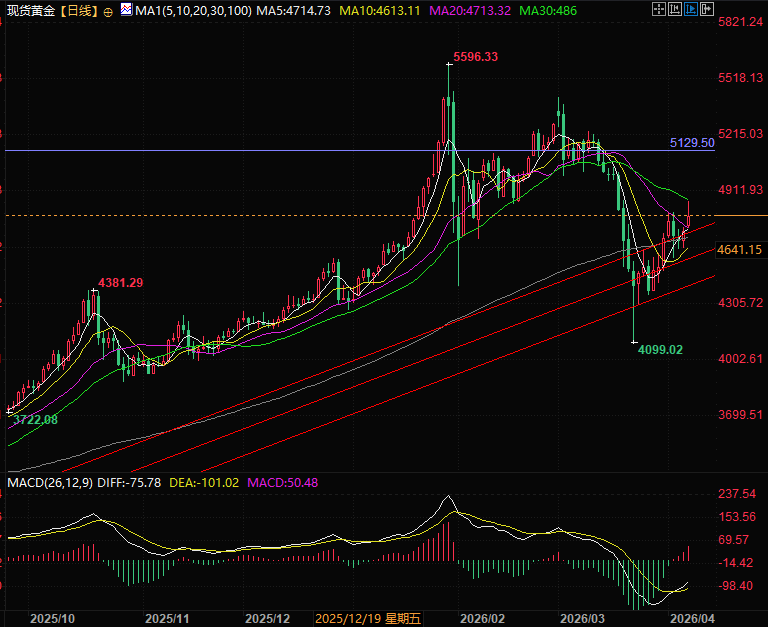The height and width of the screenshot is (627, 768).
Task: Click the 5596.33 high price marker
Action: [475, 57]
